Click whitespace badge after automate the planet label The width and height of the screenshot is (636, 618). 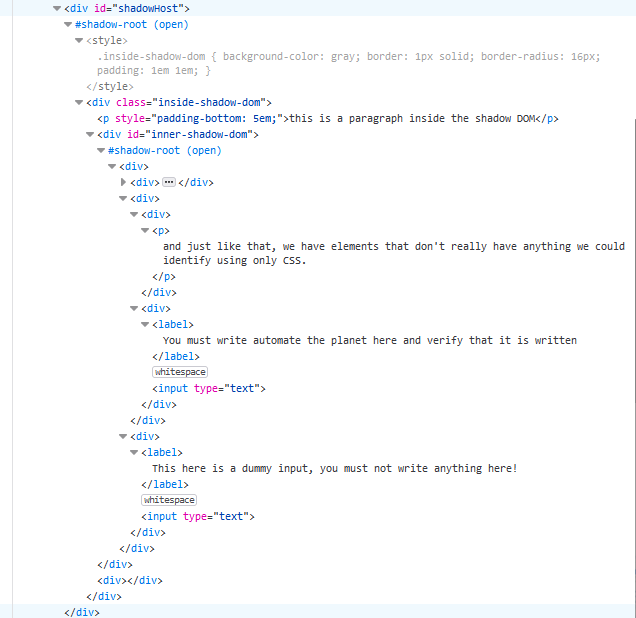(x=180, y=372)
